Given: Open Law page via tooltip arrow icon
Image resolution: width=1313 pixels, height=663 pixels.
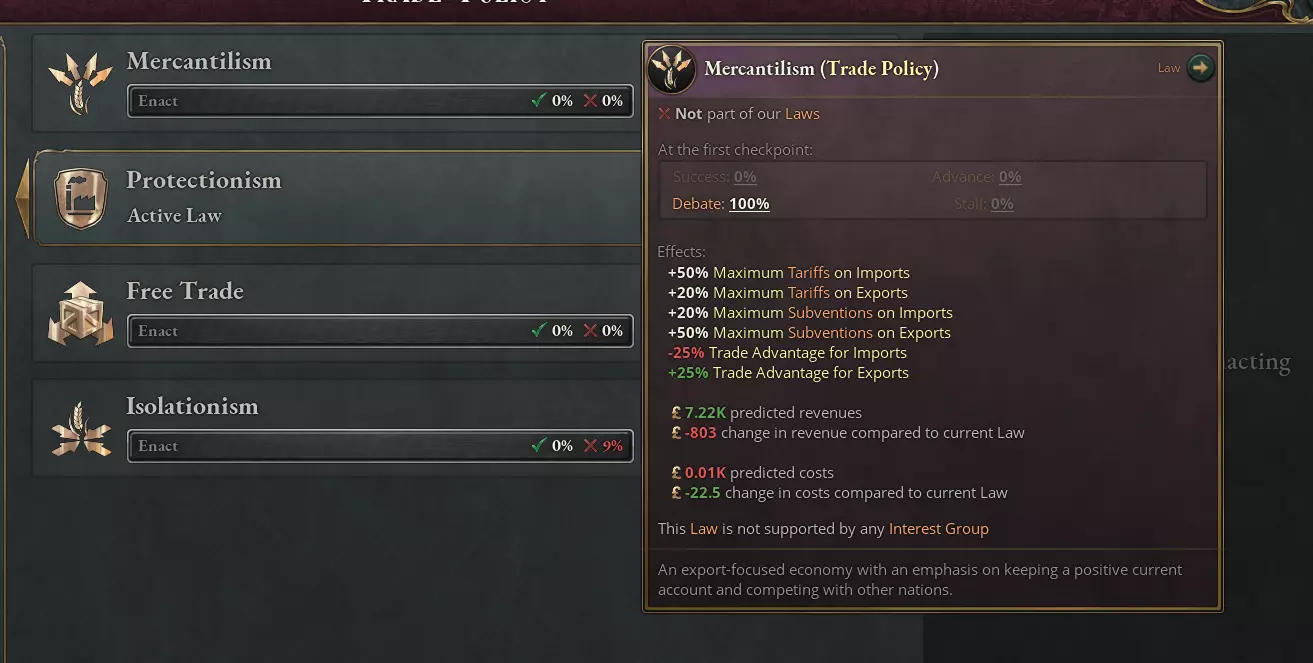Looking at the screenshot, I should point(1200,68).
